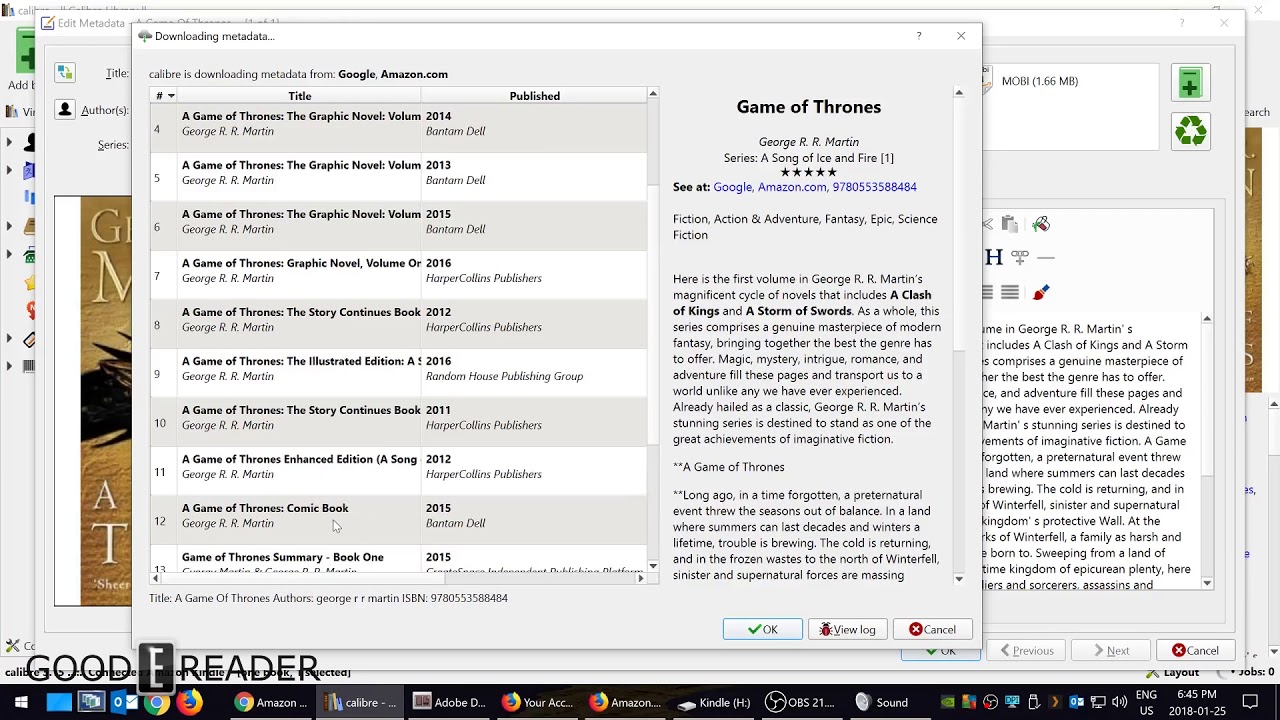
Task: Click the insert link icon in comments editor
Action: click(x=1019, y=257)
